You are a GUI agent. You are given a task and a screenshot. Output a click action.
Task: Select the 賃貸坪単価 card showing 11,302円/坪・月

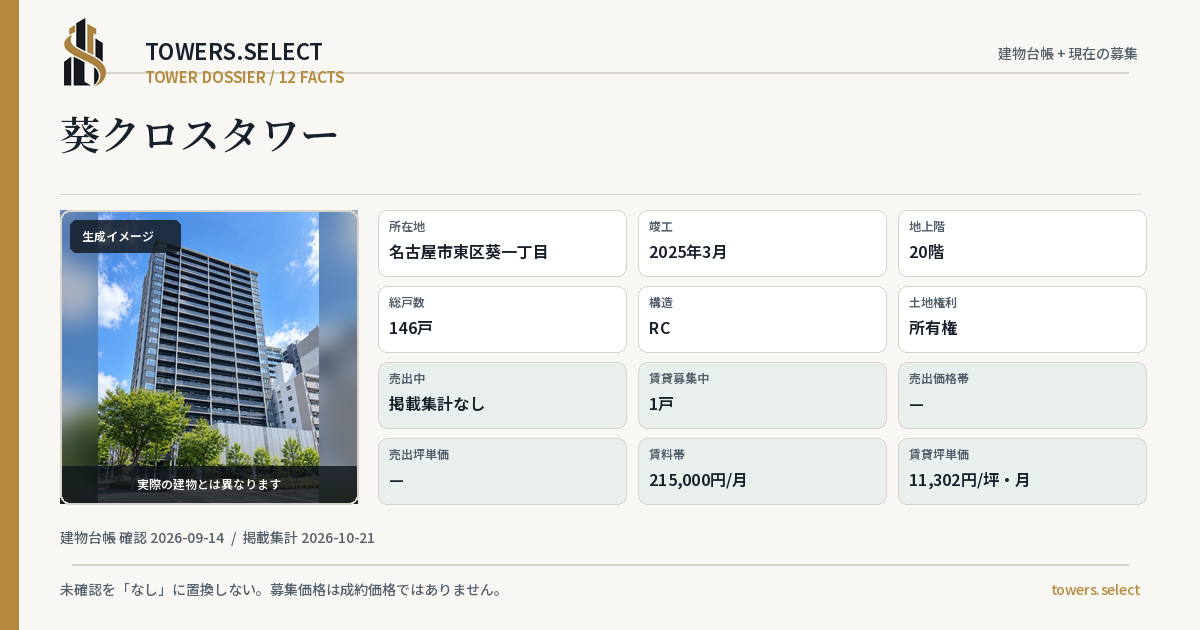(x=1022, y=471)
